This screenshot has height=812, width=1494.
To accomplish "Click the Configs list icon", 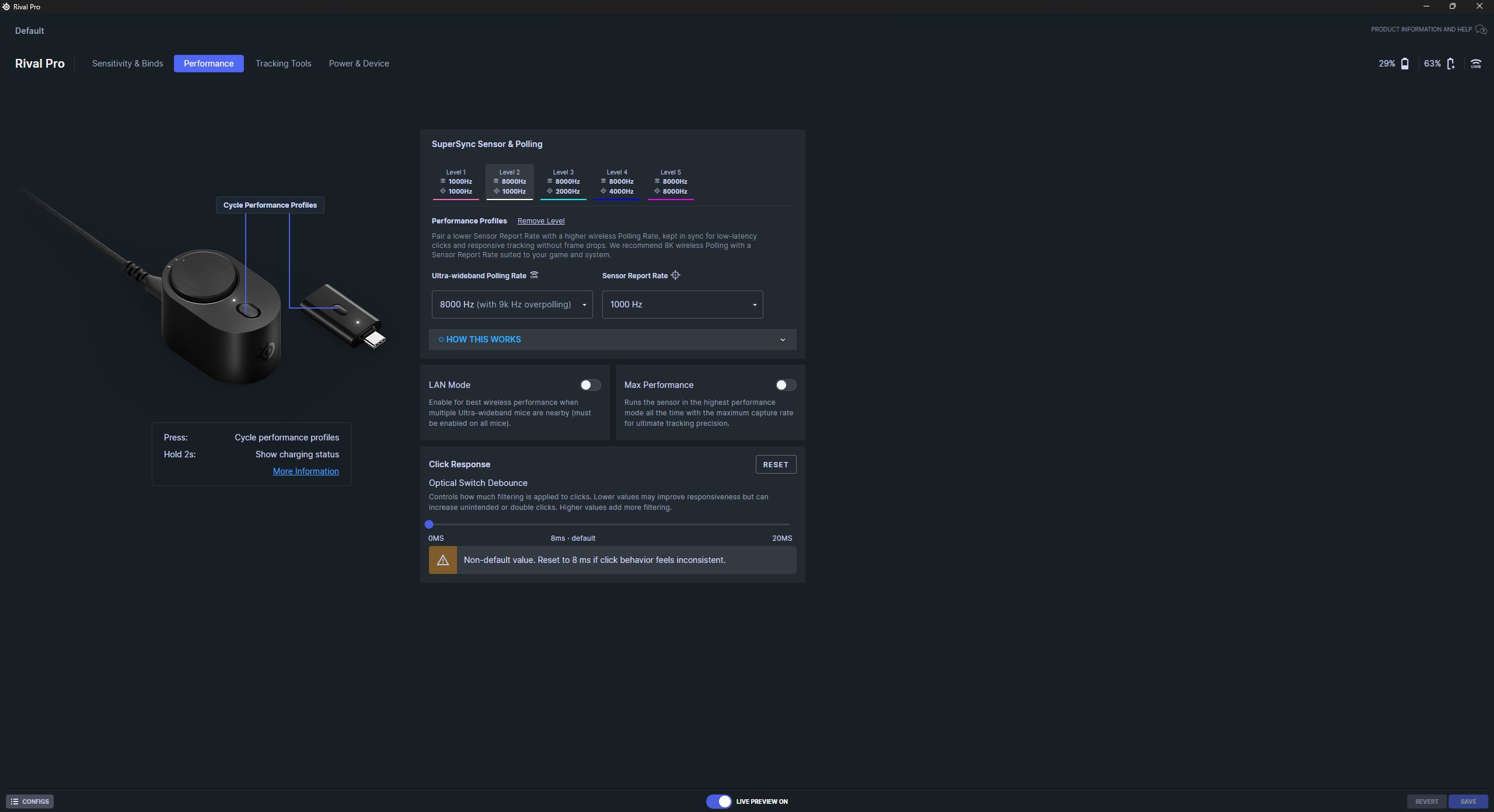I will pyautogui.click(x=15, y=801).
